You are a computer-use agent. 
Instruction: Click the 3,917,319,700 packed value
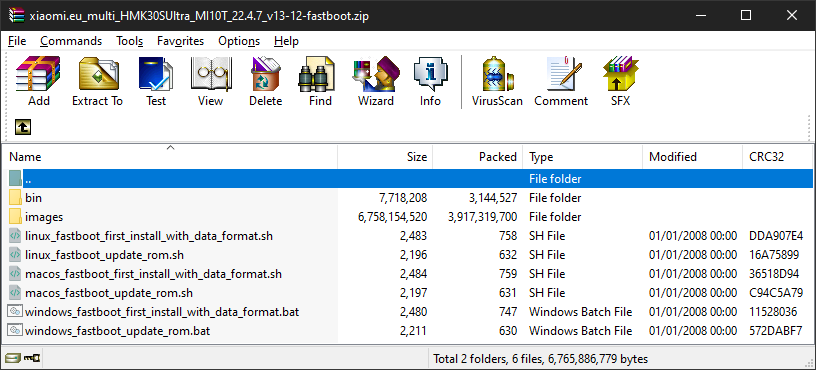point(482,217)
